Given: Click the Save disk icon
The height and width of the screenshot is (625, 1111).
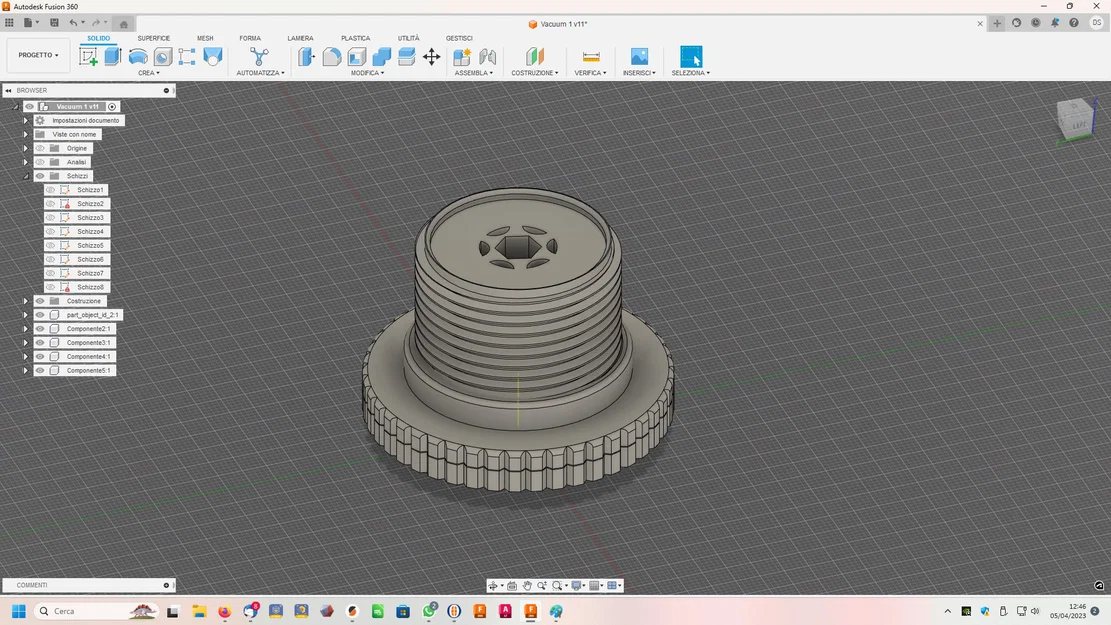Looking at the screenshot, I should [x=54, y=23].
